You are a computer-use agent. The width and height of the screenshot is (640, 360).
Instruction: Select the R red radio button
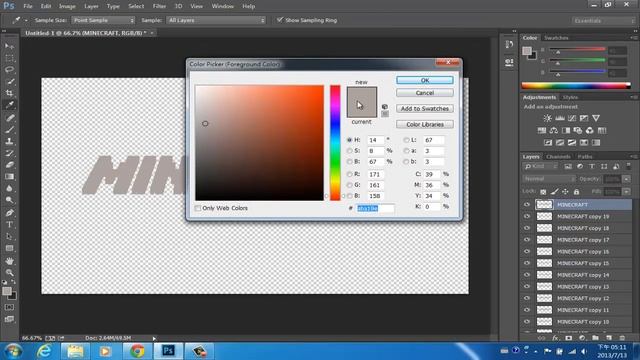(349, 174)
